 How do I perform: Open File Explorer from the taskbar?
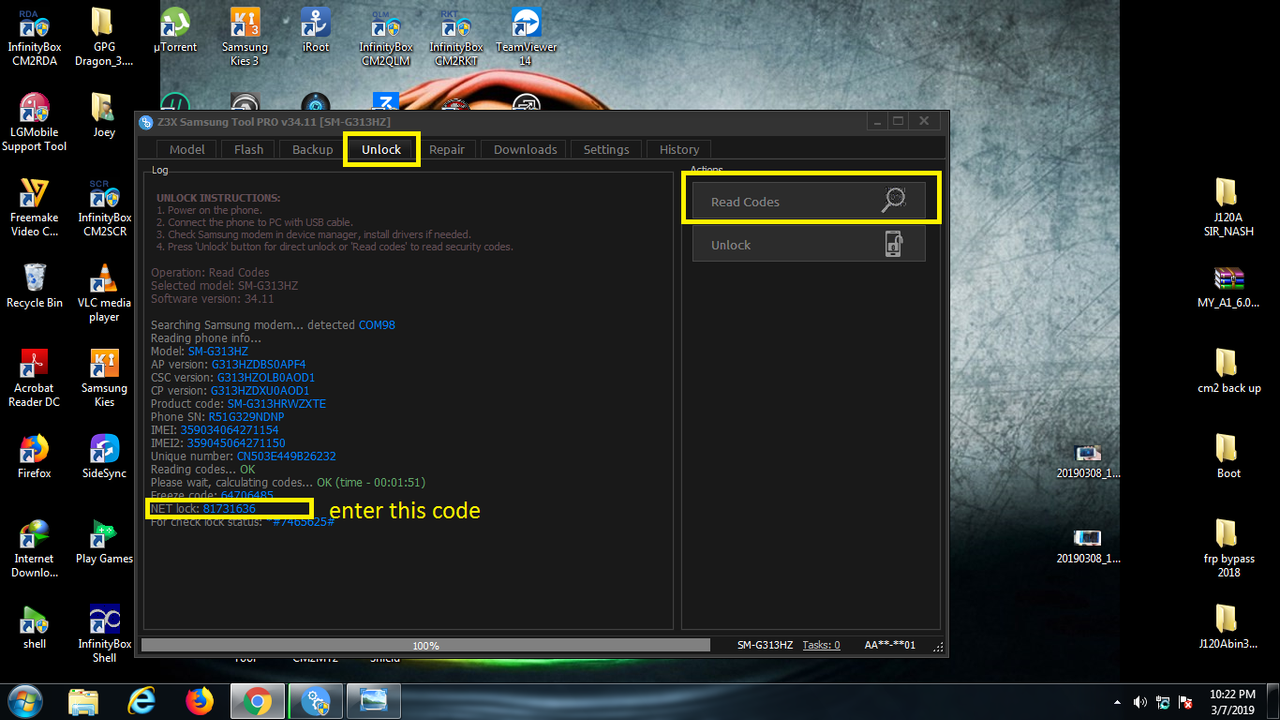[84, 701]
